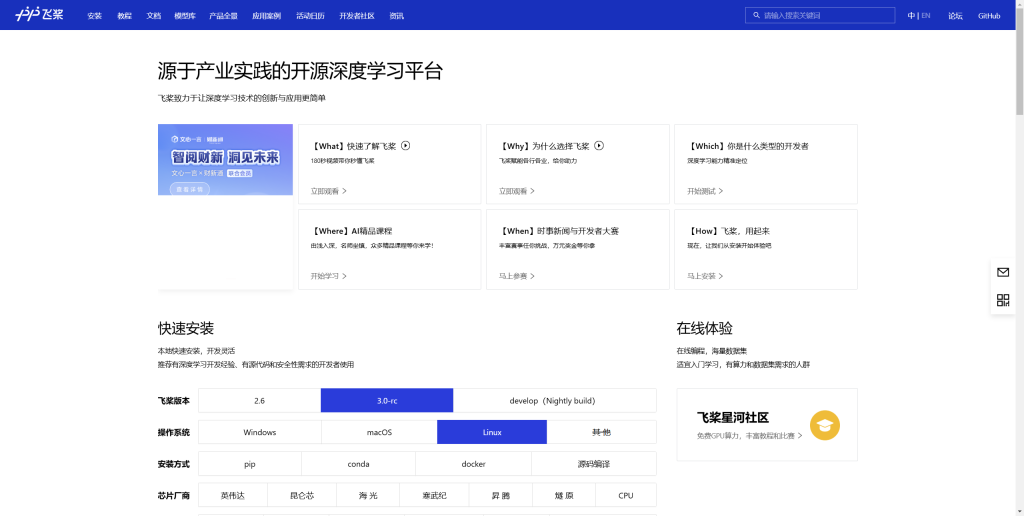The image size is (1024, 516).
Task: Focus the keyword search input field
Action: click(820, 15)
